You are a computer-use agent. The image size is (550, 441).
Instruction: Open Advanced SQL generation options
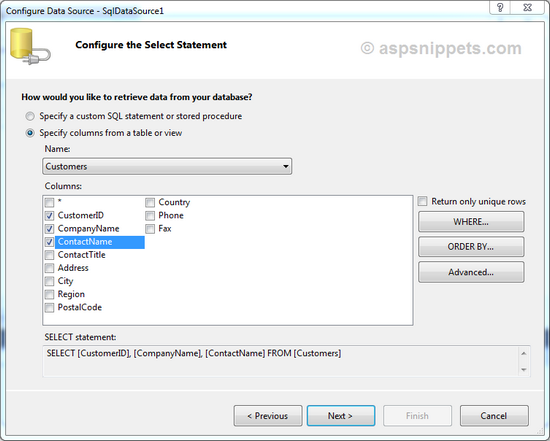point(471,272)
